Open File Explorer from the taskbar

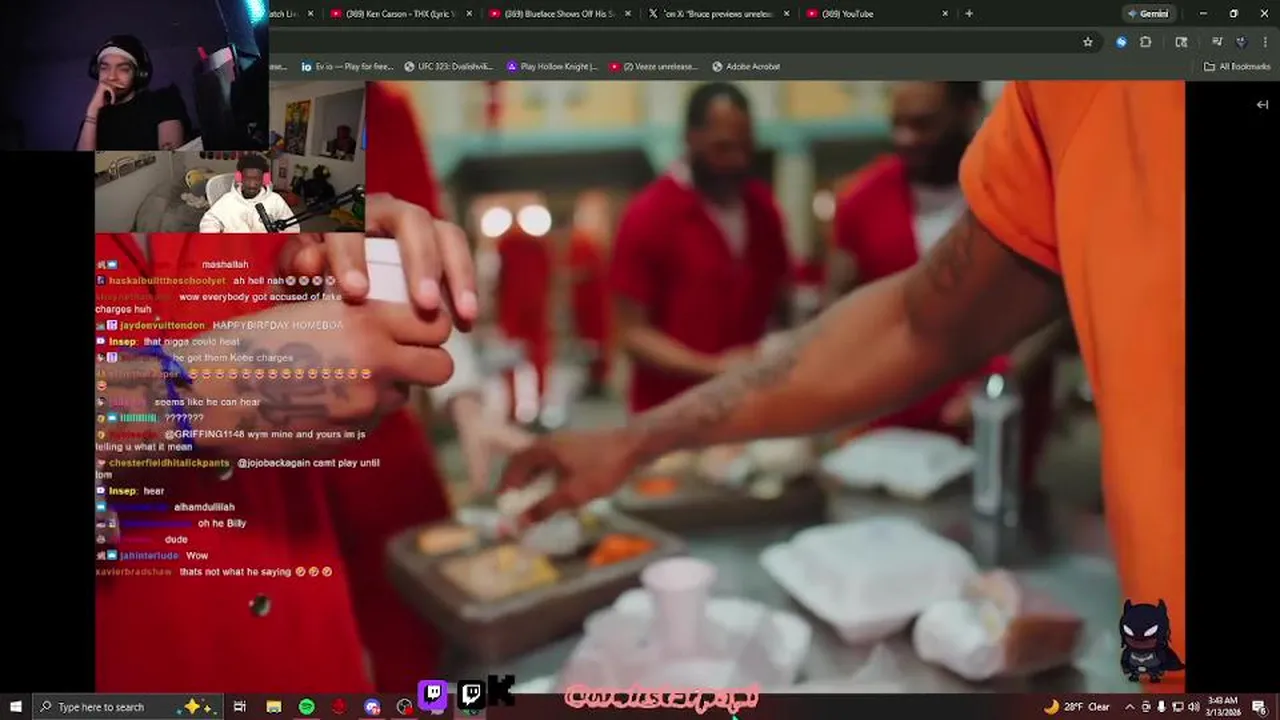[x=274, y=707]
